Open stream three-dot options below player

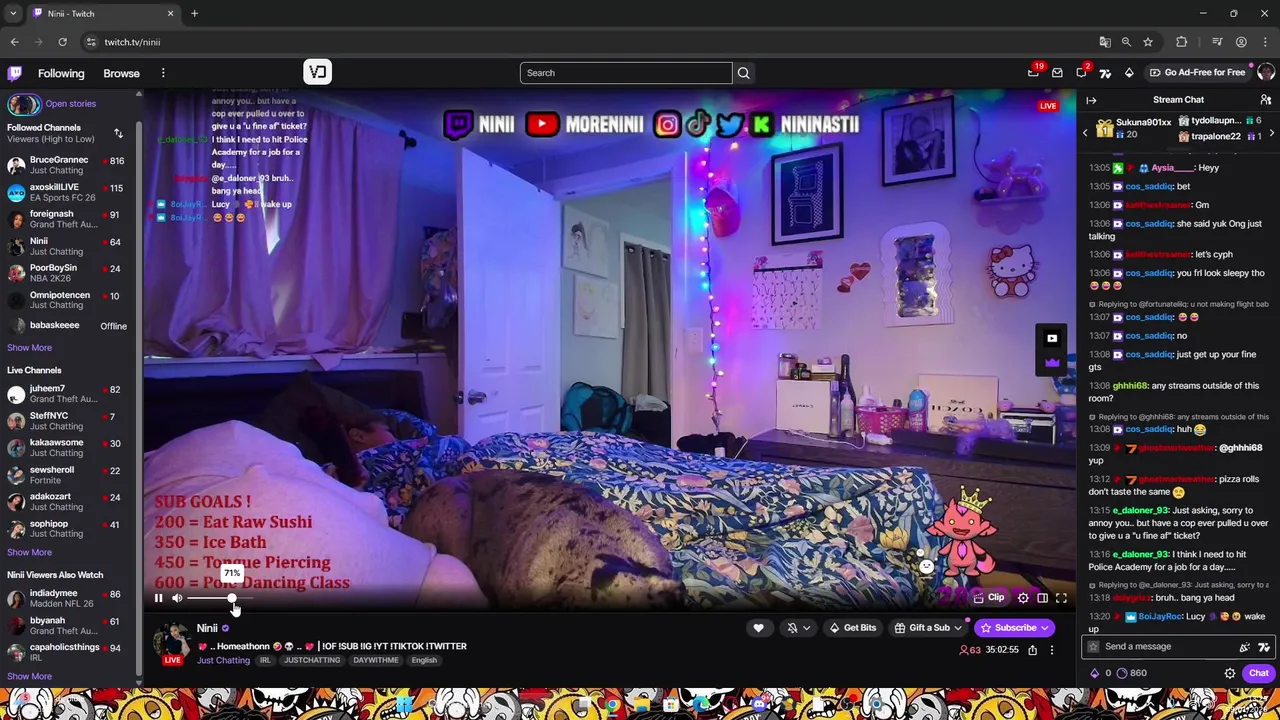click(x=1051, y=650)
